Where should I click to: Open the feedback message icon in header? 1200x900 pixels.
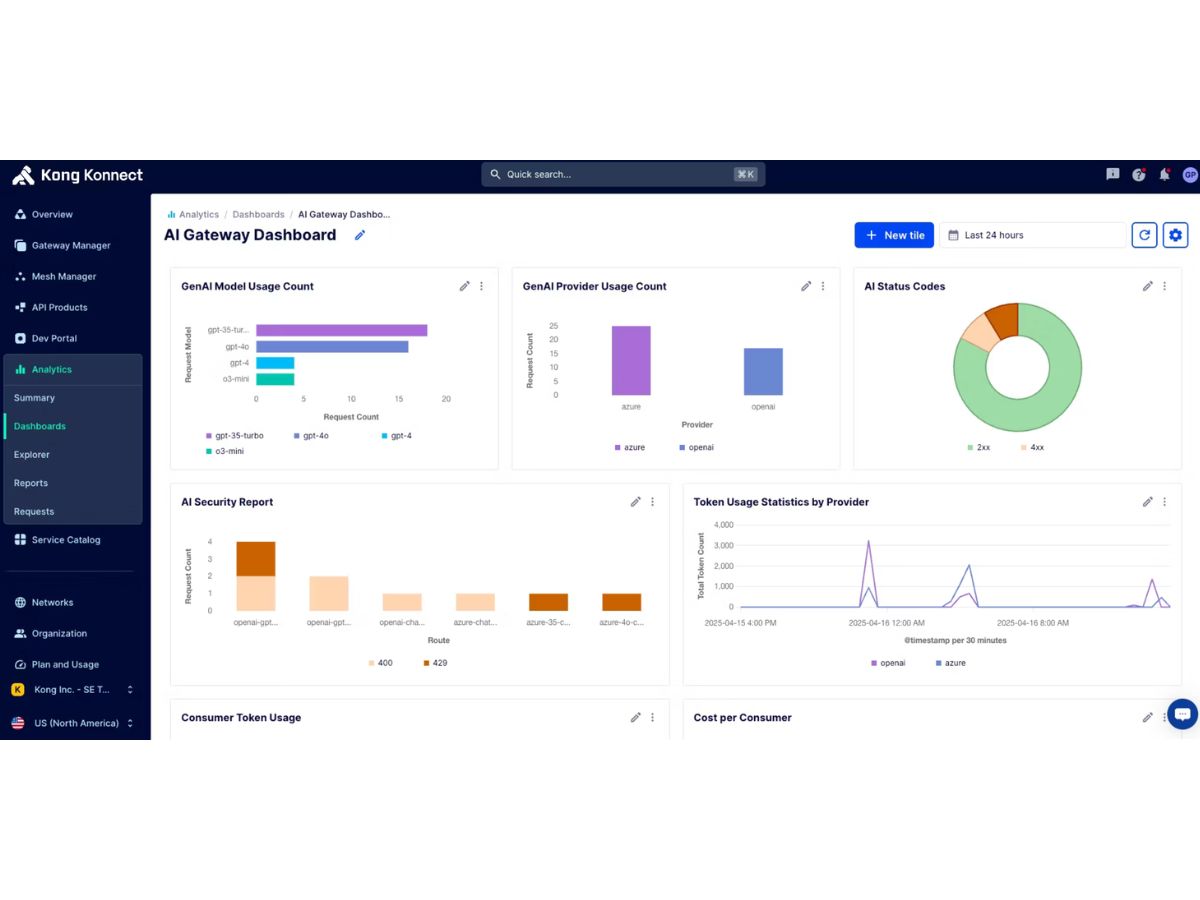click(1113, 174)
